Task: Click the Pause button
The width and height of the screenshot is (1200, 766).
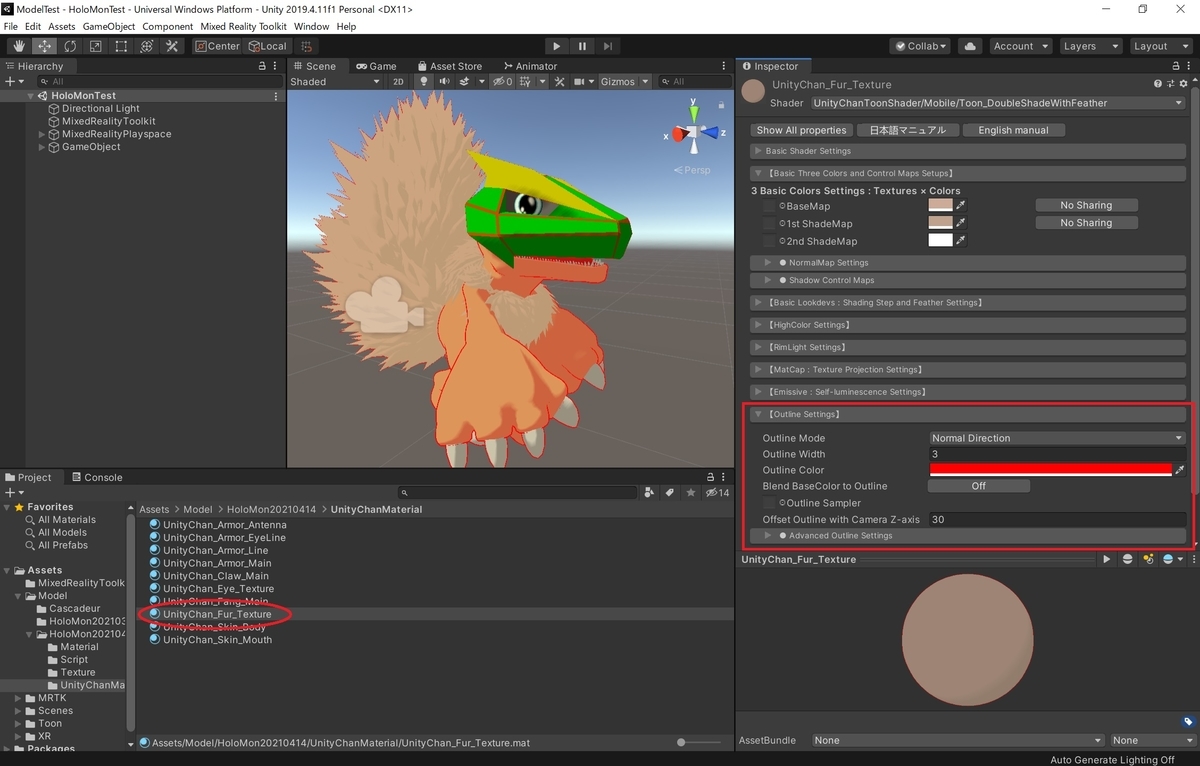Action: 582,46
